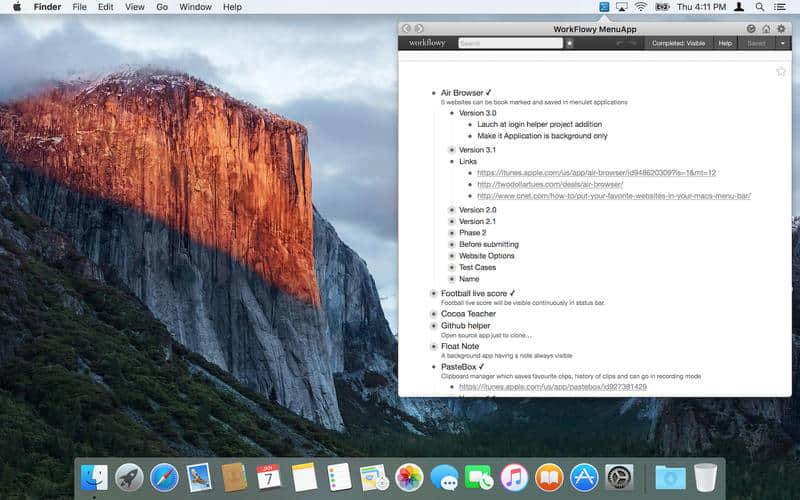Open the Window menu

click(x=195, y=7)
